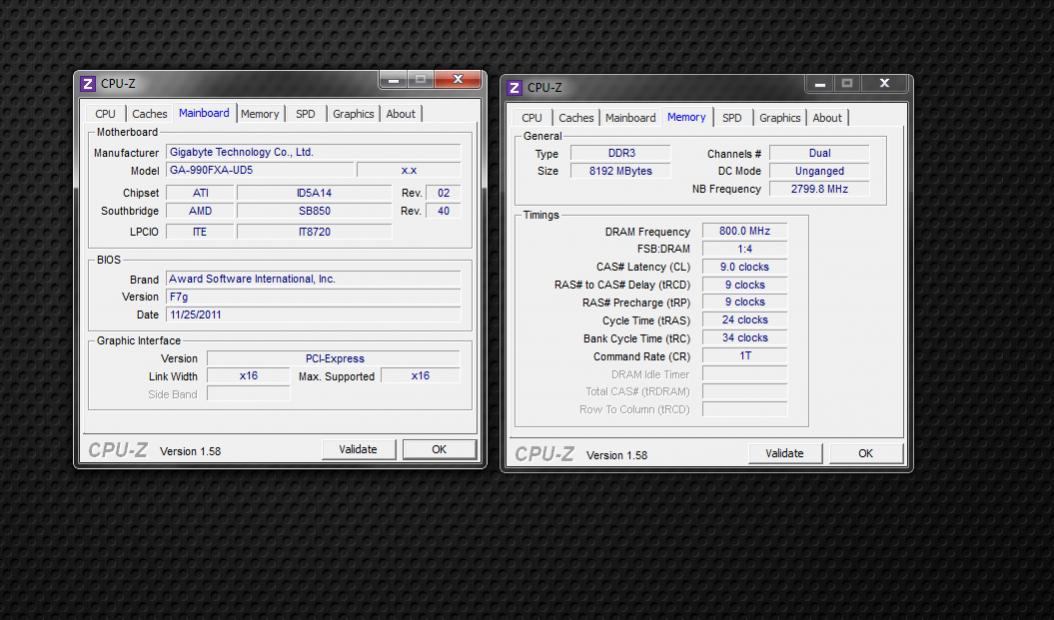
Task: Click the empty Row To Column (tRCD) field
Action: (745, 410)
